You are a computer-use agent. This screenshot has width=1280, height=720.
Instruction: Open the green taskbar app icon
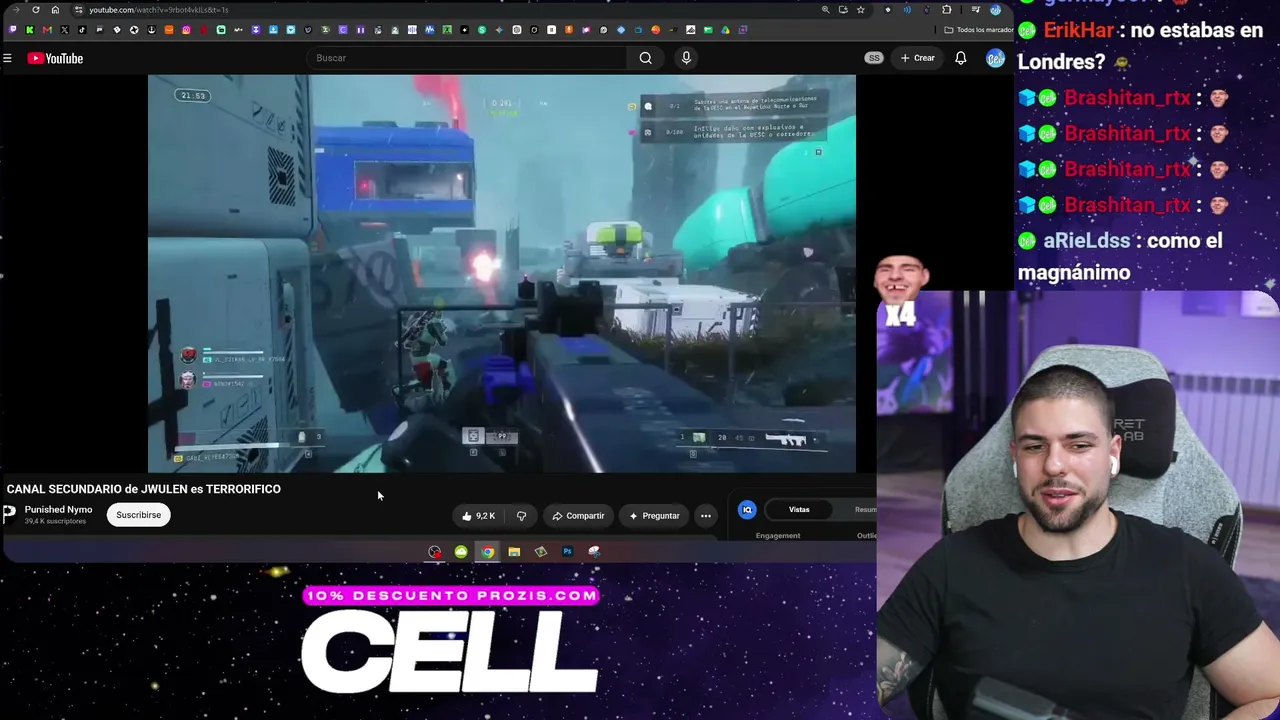pos(461,552)
